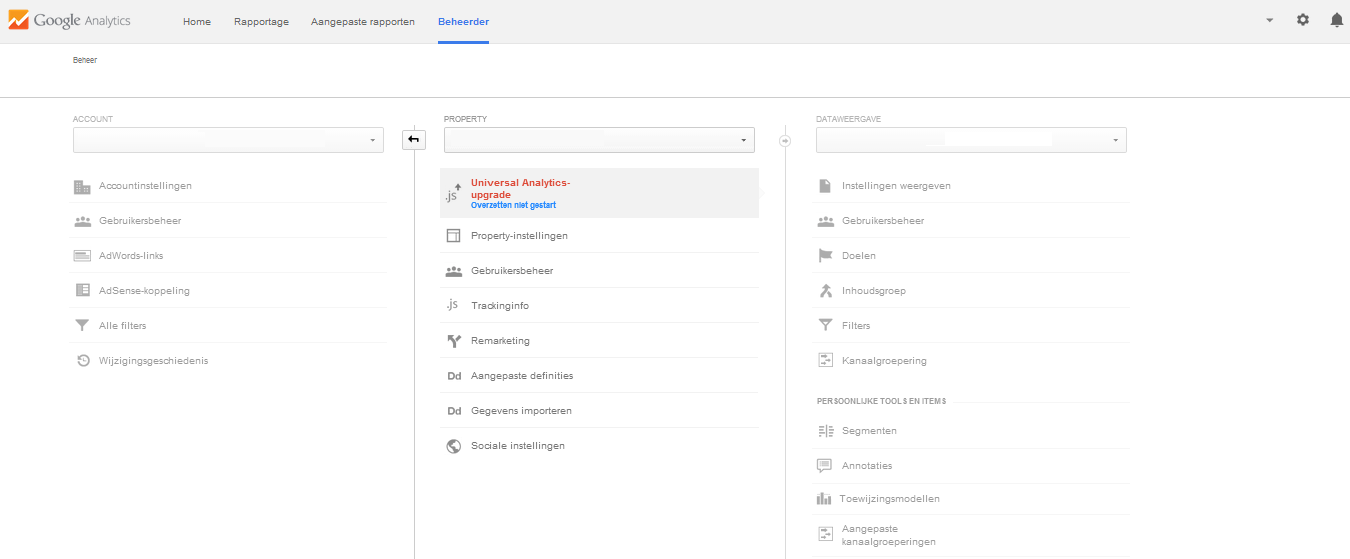The image size is (1350, 559).
Task: Click the Accountinstellingen building icon
Action: pos(82,186)
